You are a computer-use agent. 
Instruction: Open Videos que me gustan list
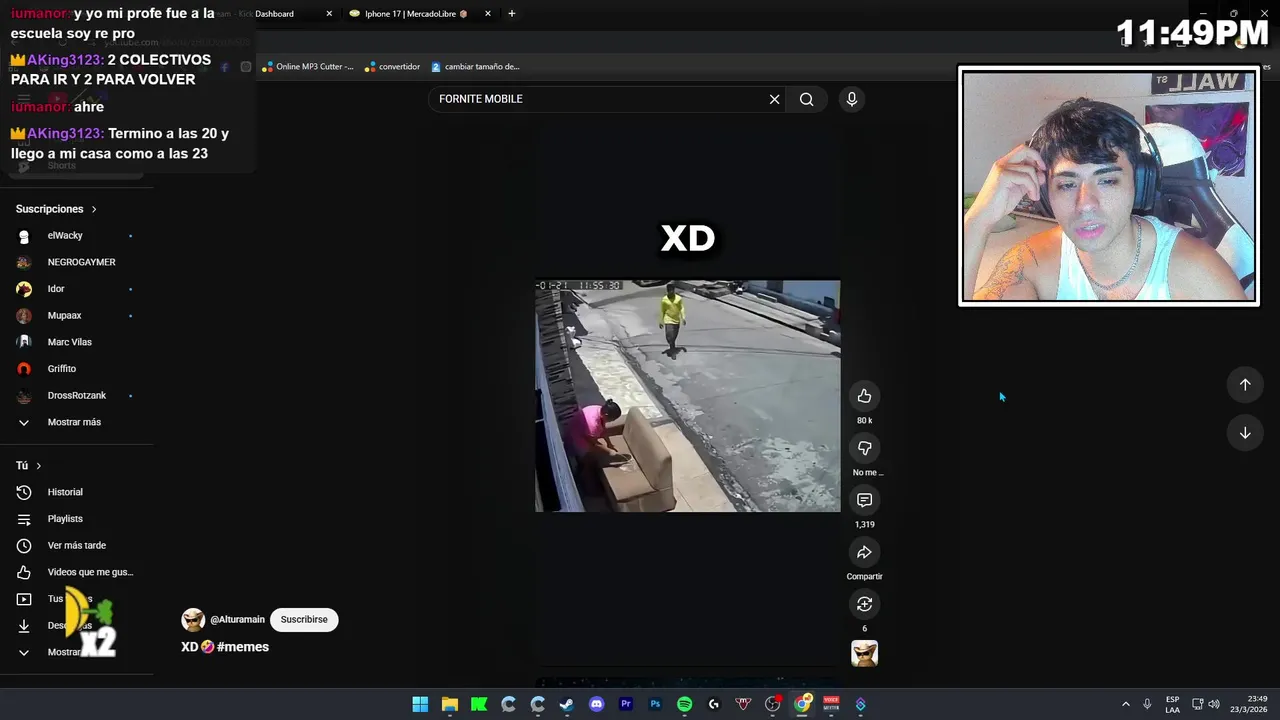90,572
